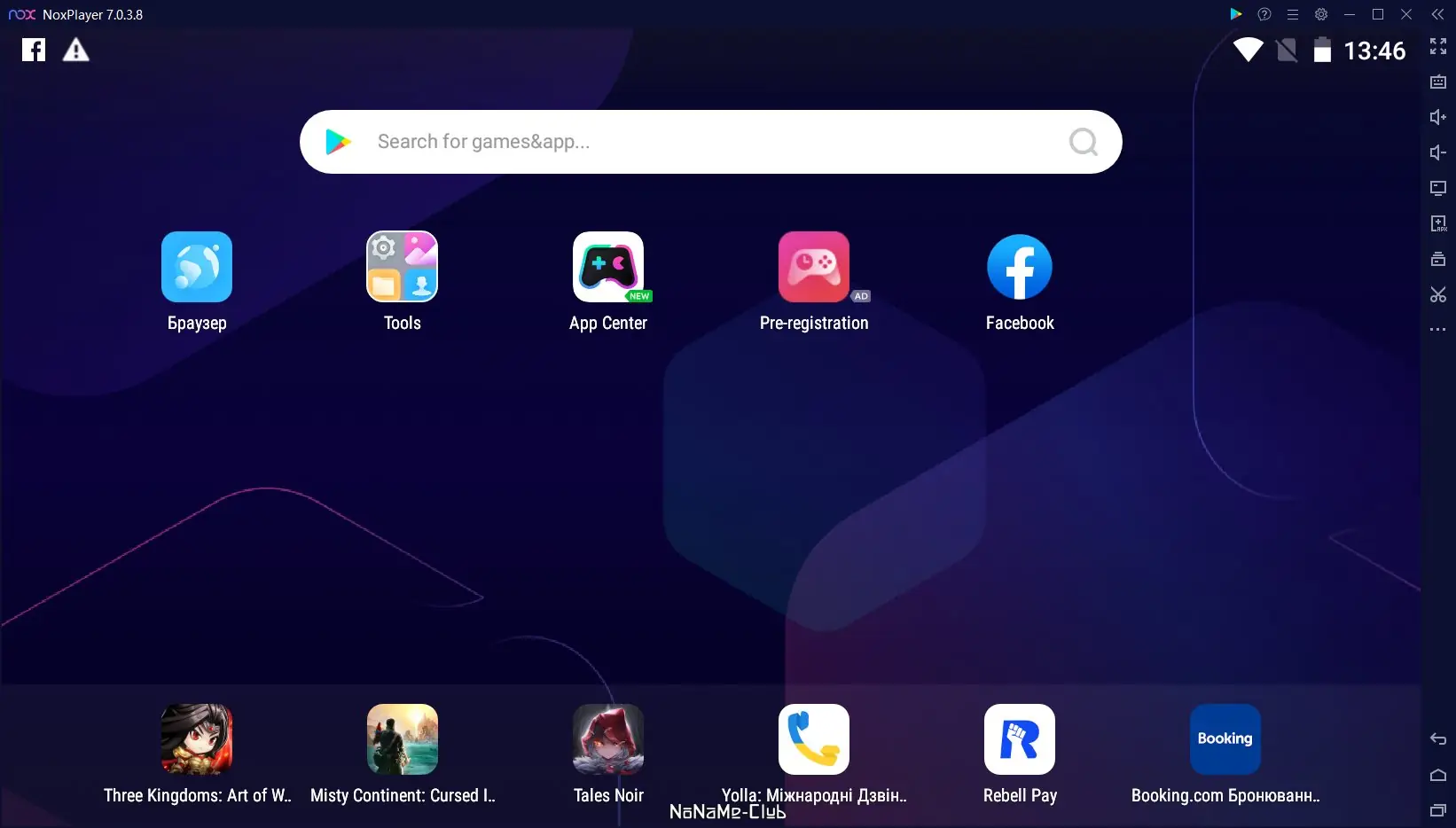Launch the Facebook app
Viewport: 1456px width, 828px height.
coord(1020,267)
